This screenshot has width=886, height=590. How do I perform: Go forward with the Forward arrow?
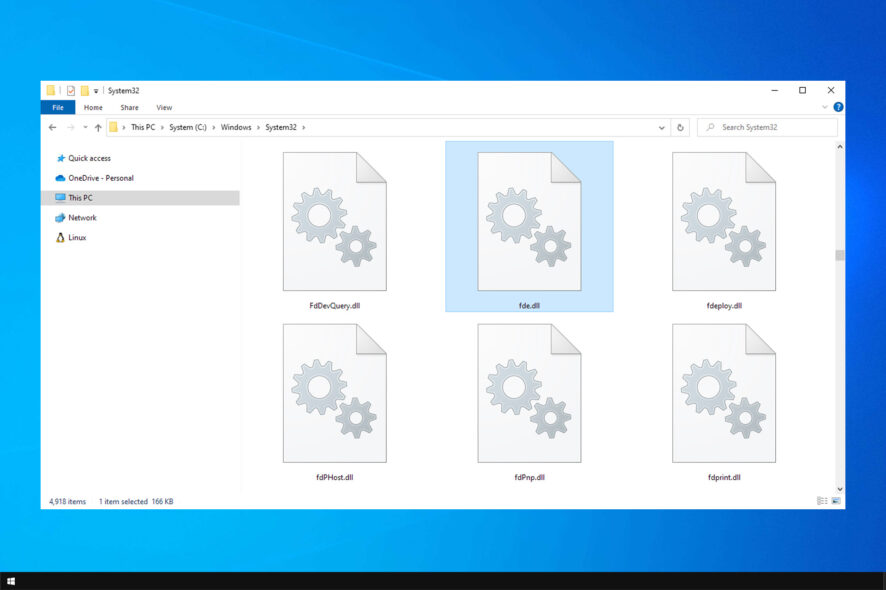tap(71, 127)
